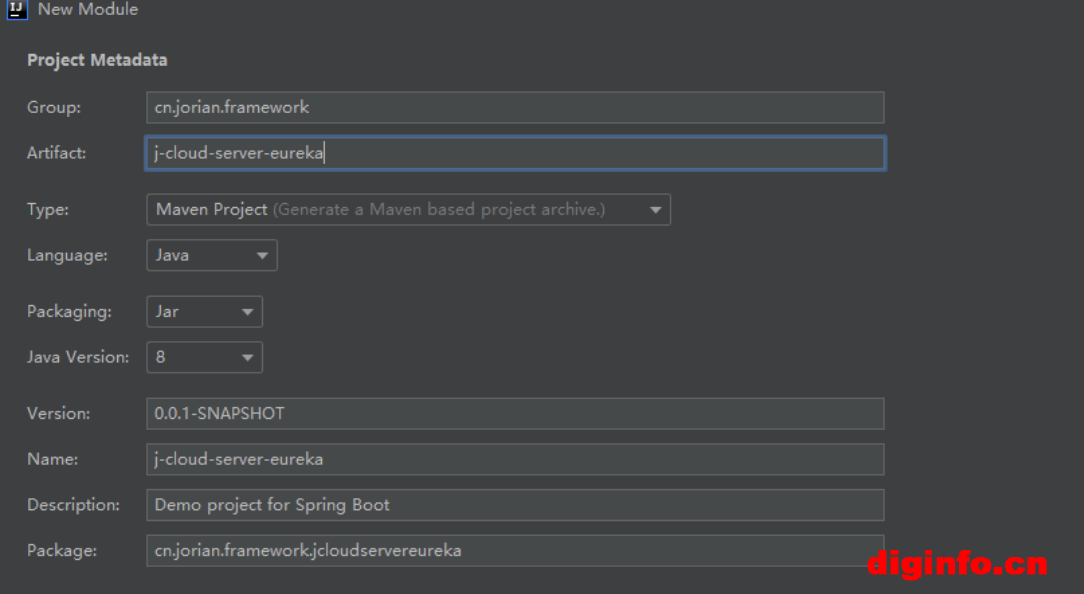Click the Description field for Spring Boot
The width and height of the screenshot is (1084, 594).
pos(514,505)
